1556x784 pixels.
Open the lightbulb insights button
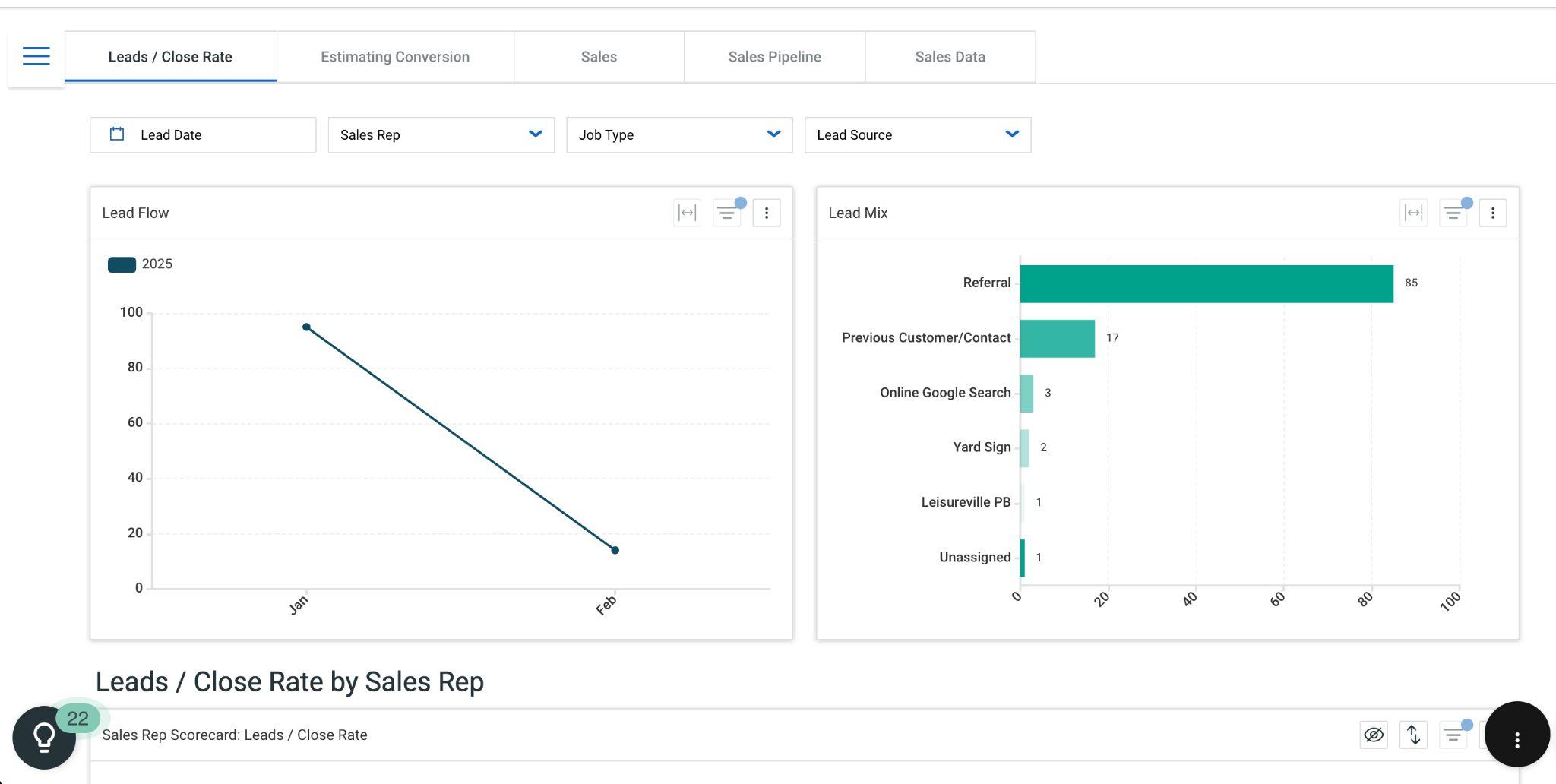point(43,737)
